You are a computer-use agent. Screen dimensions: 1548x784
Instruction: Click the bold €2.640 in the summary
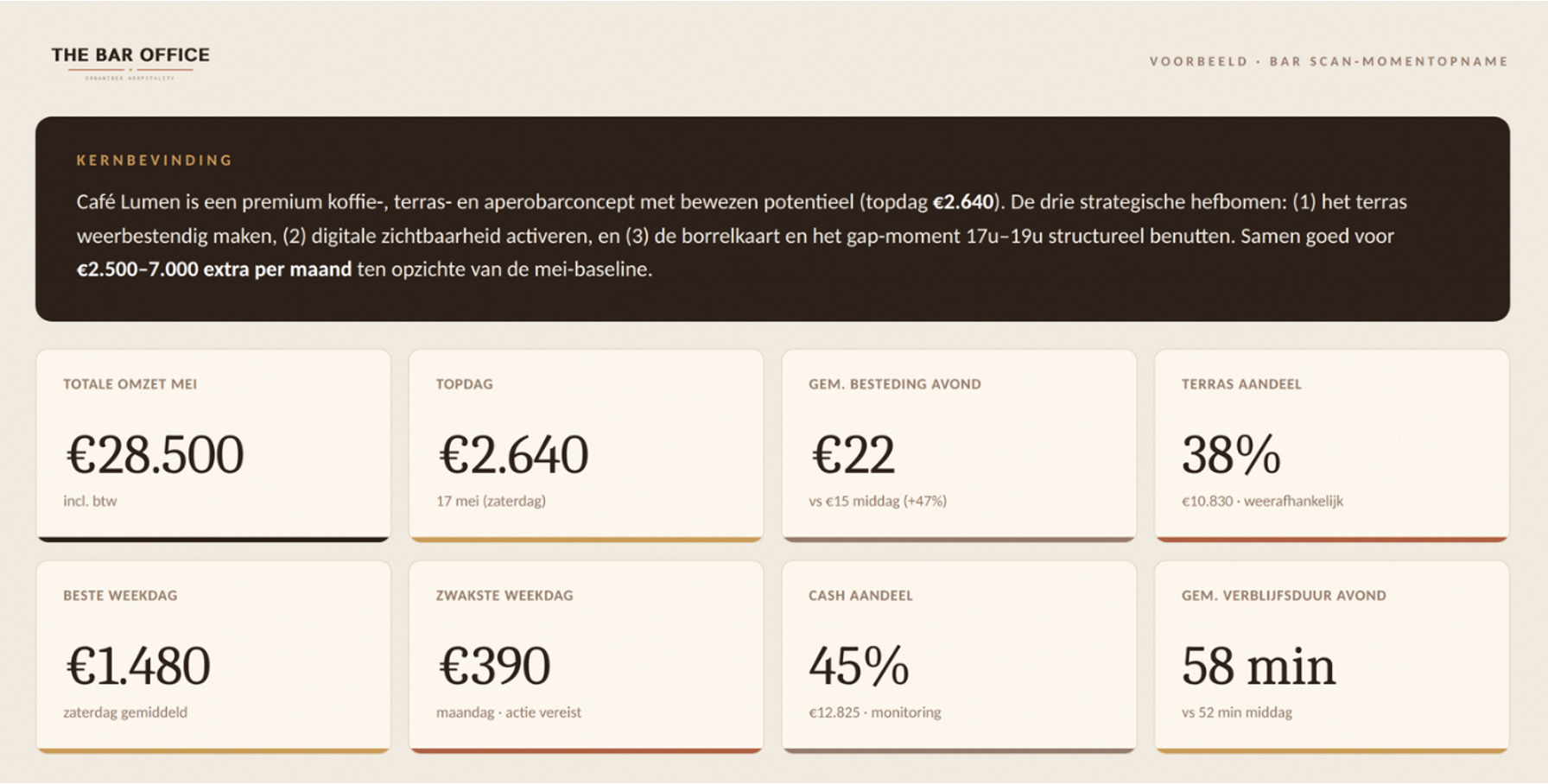click(x=963, y=202)
